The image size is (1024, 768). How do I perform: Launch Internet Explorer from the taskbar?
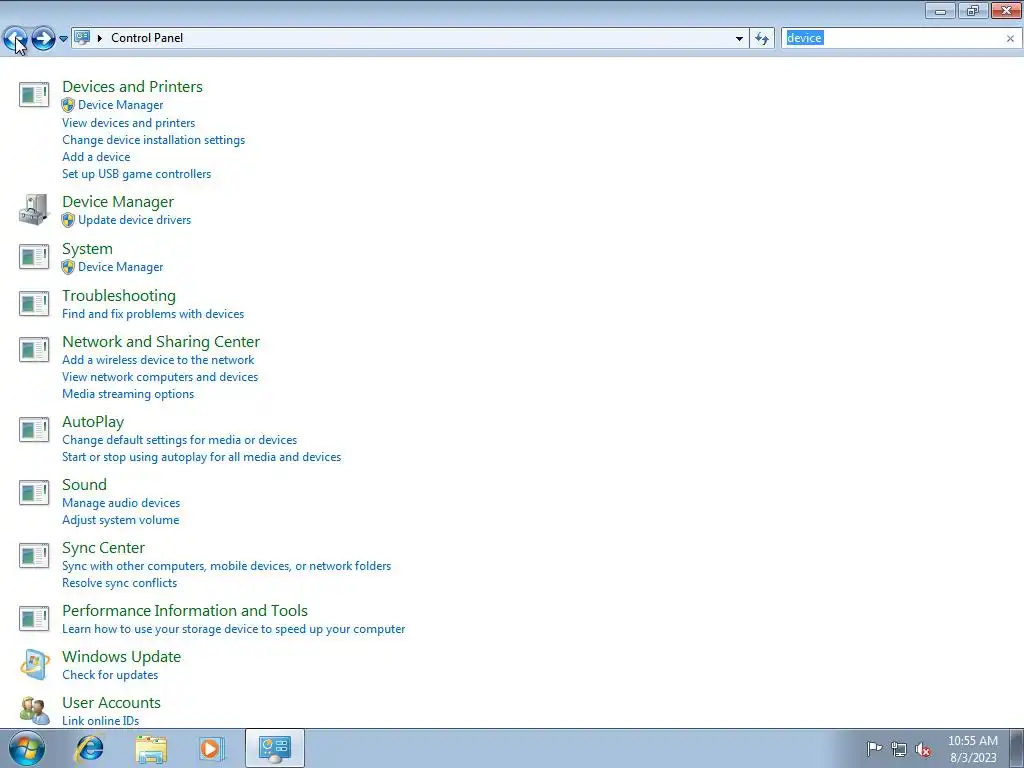click(x=89, y=749)
